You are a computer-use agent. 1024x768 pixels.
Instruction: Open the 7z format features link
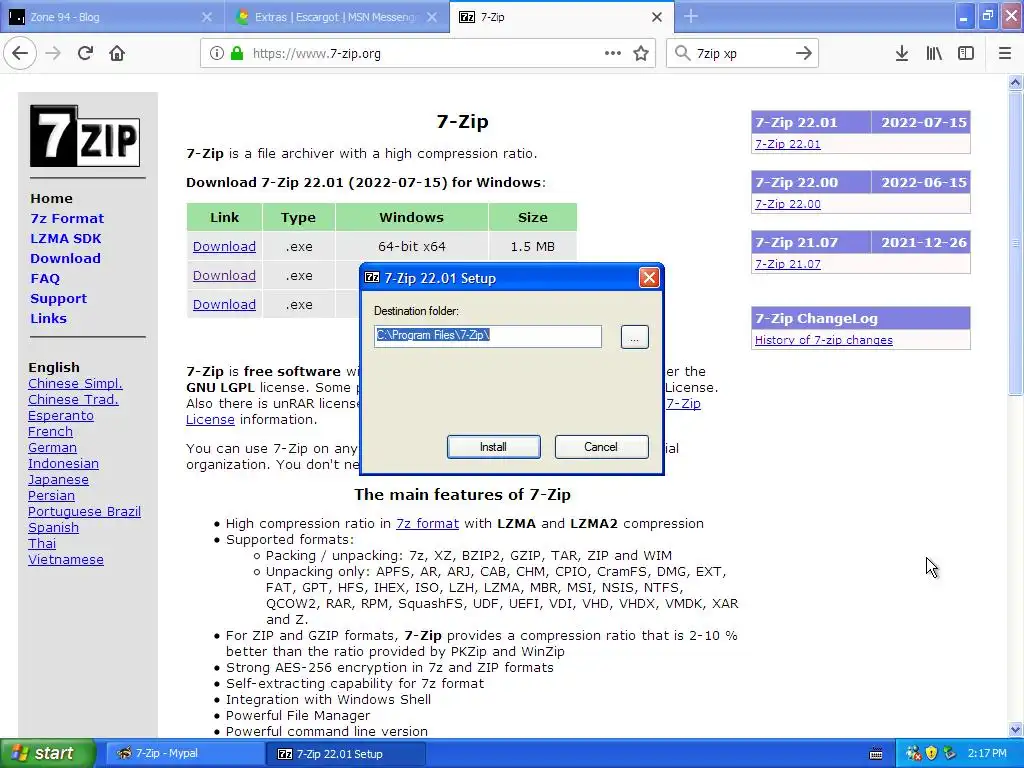point(427,523)
